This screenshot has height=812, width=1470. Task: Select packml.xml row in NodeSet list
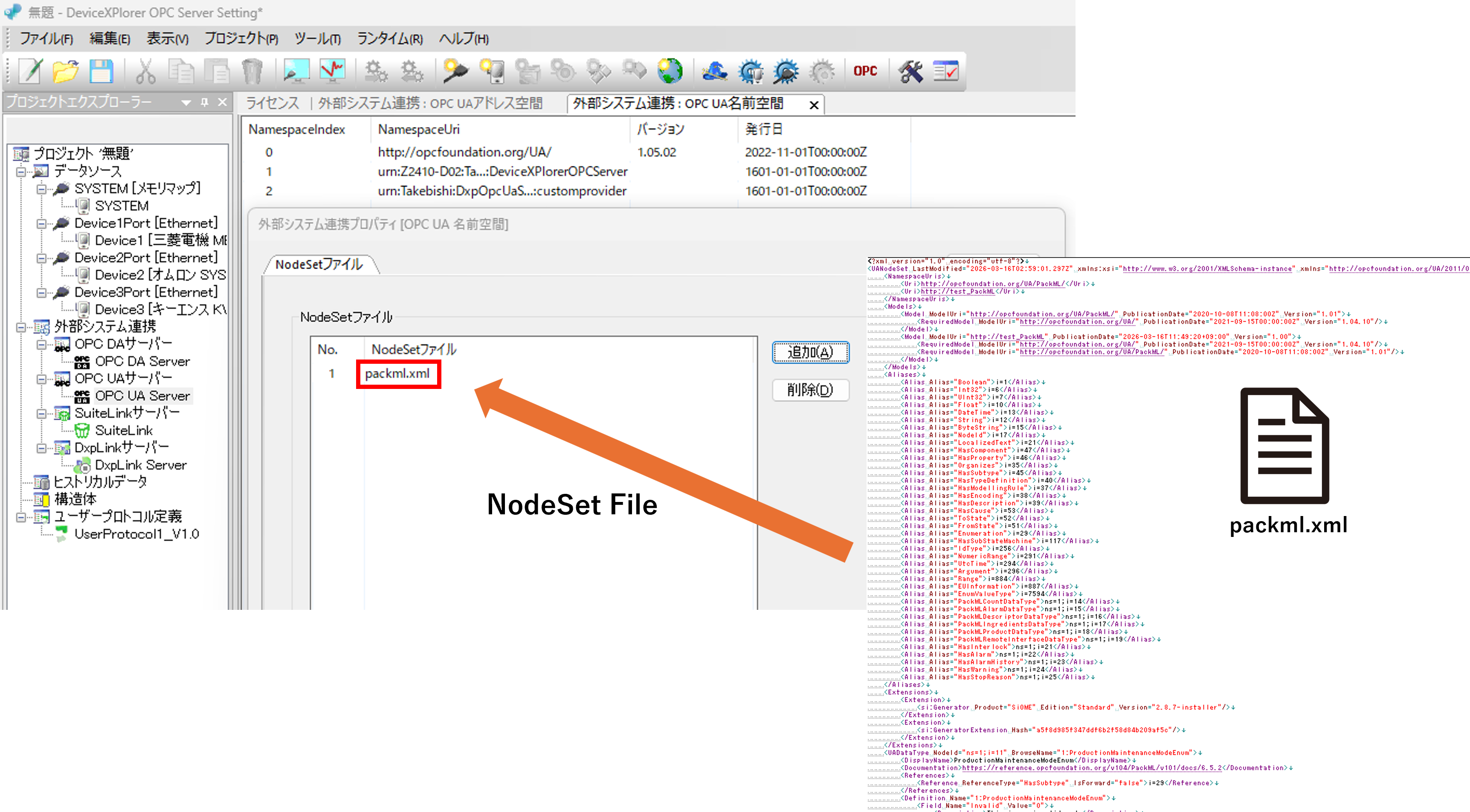pyautogui.click(x=397, y=374)
